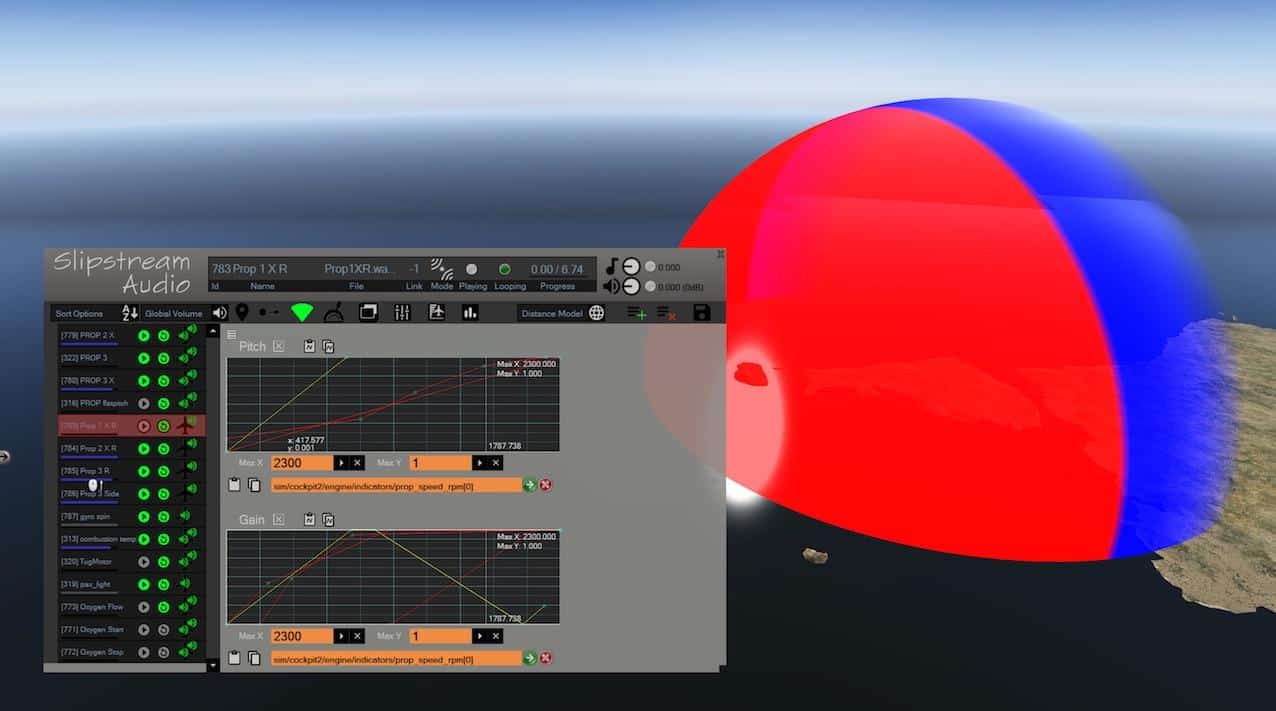The image size is (1276, 711).
Task: Open the mixer sliders icon
Action: 402,313
